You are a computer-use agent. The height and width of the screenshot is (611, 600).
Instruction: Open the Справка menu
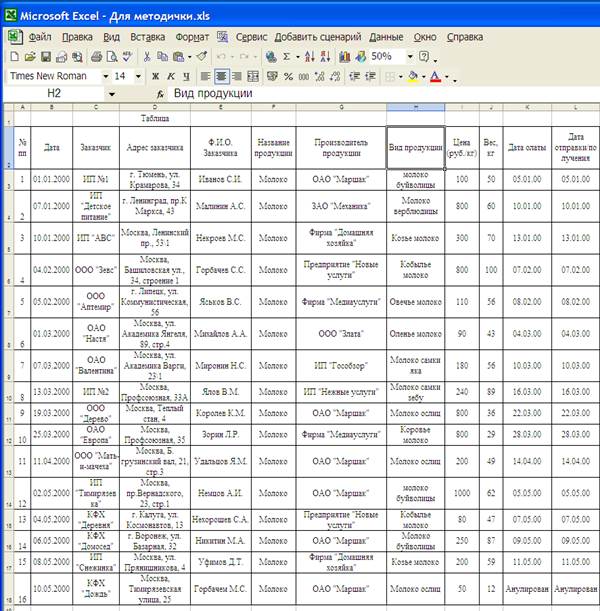(465, 37)
